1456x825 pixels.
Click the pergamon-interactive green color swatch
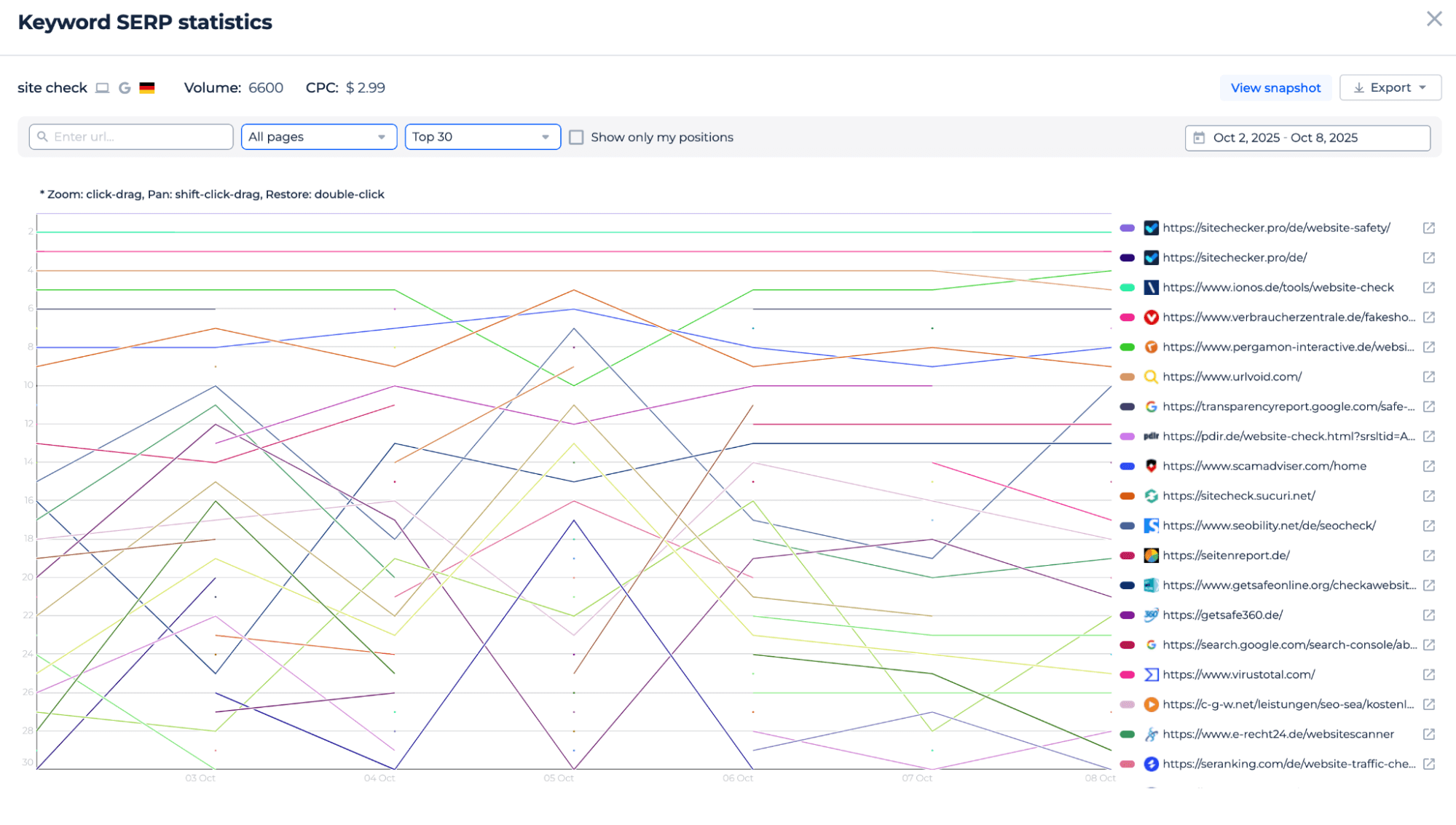coord(1127,347)
